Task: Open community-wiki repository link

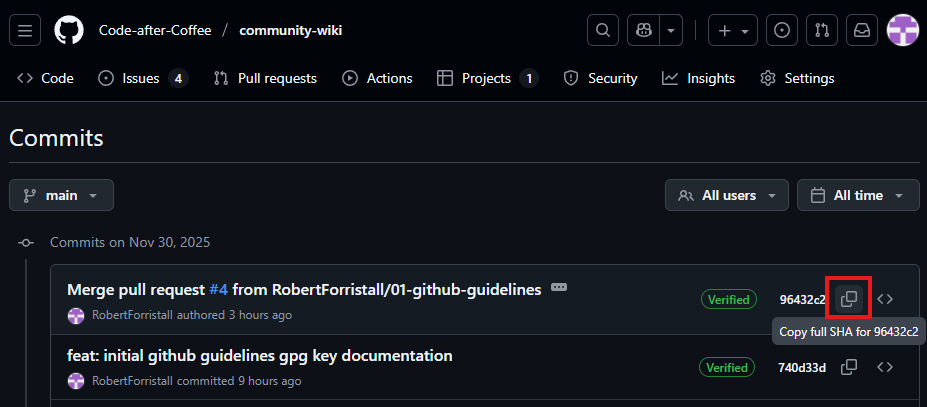Action: [290, 30]
